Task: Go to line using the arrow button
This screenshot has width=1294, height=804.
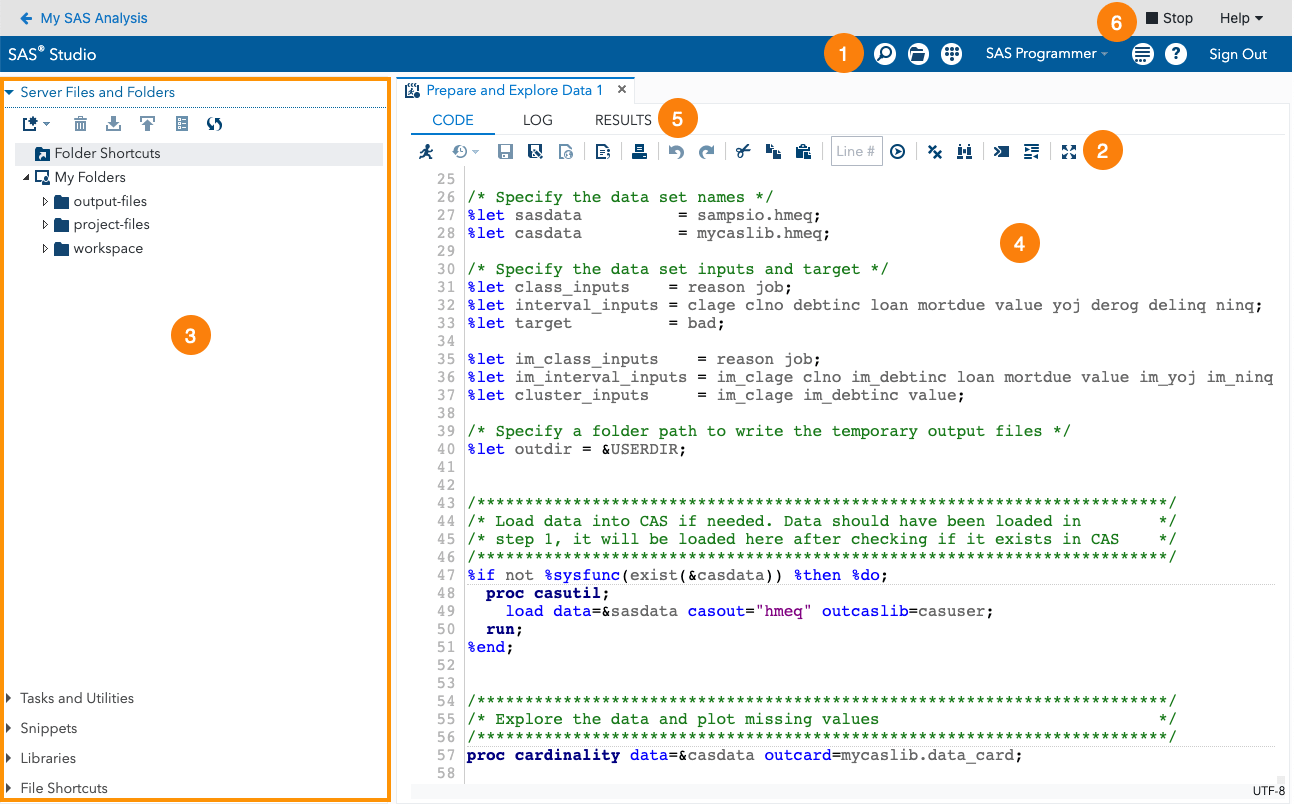Action: pos(898,152)
